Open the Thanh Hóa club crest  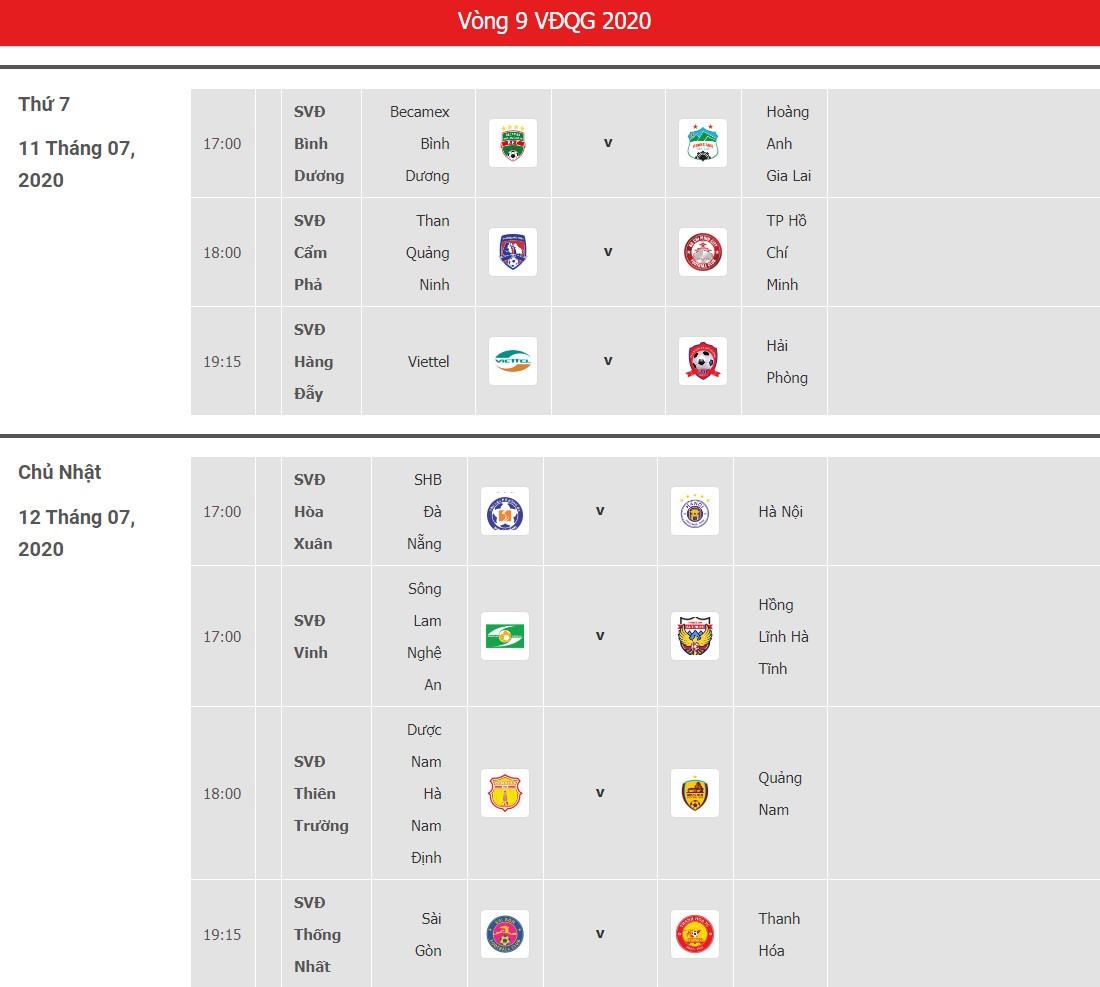click(695, 934)
